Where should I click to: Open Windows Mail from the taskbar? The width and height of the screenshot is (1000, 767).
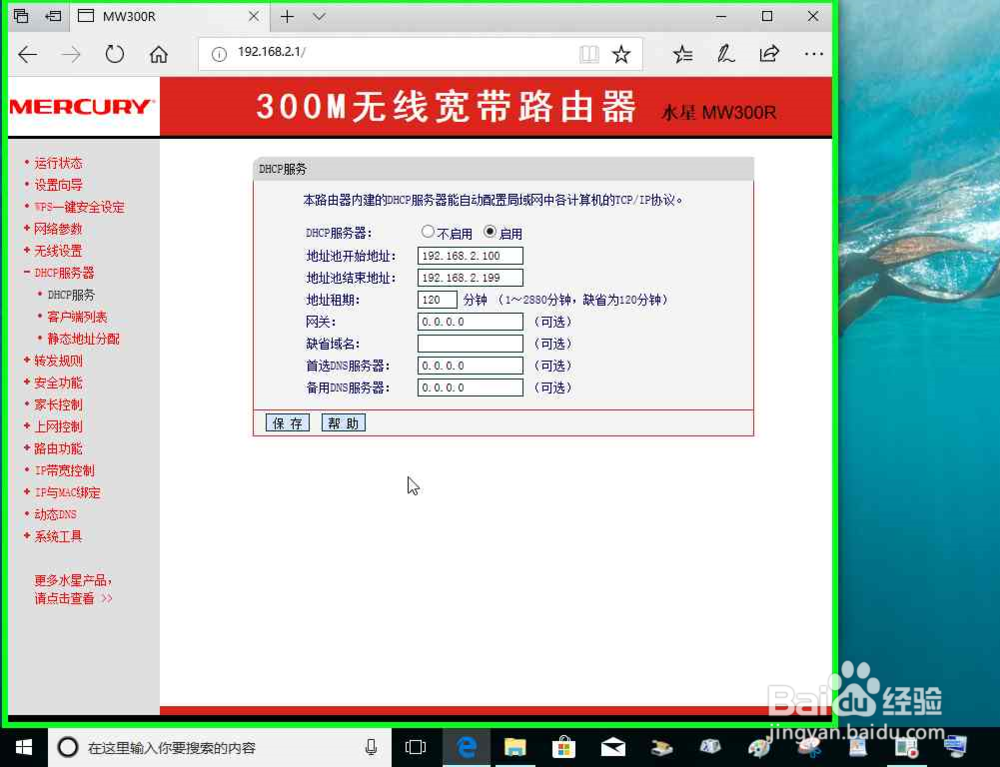pos(612,747)
